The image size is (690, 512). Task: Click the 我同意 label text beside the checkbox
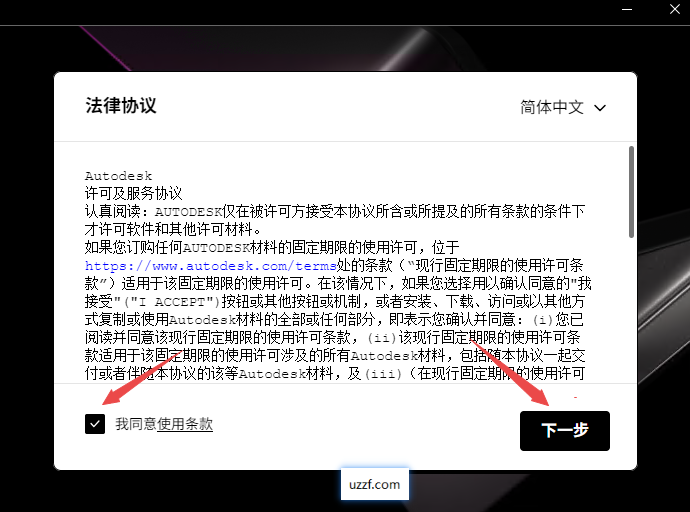pyautogui.click(x=135, y=424)
